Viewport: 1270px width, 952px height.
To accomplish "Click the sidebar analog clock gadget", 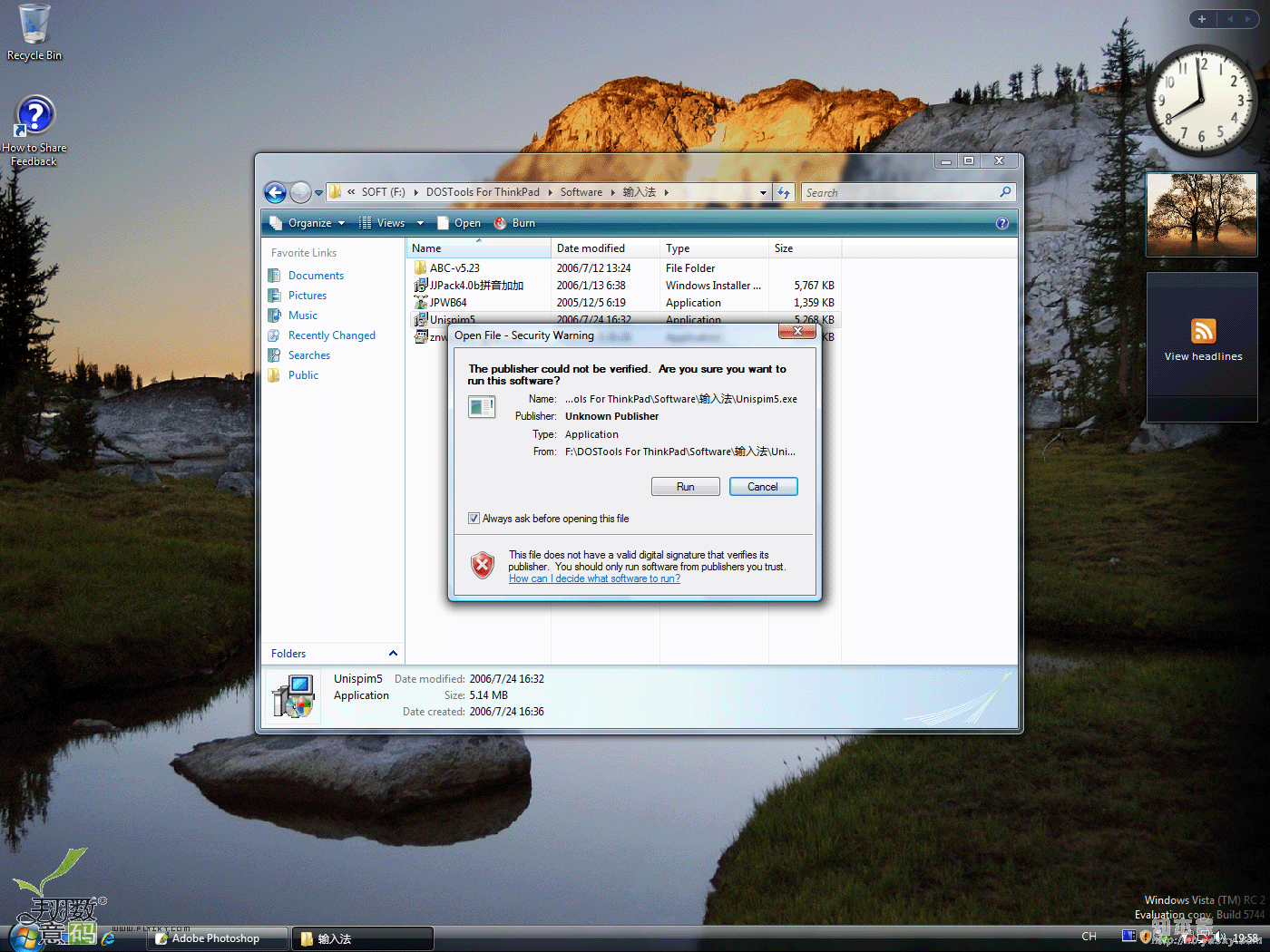I will pyautogui.click(x=1202, y=101).
